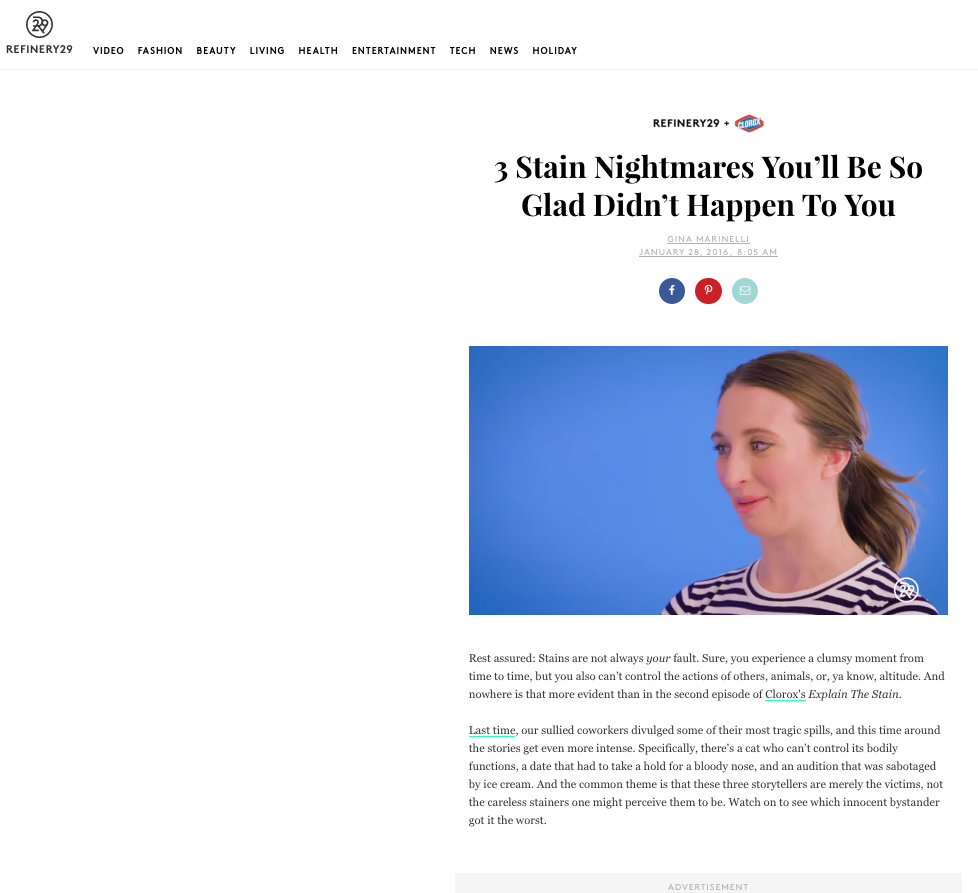Click the Clorox sponsor logo

[749, 123]
